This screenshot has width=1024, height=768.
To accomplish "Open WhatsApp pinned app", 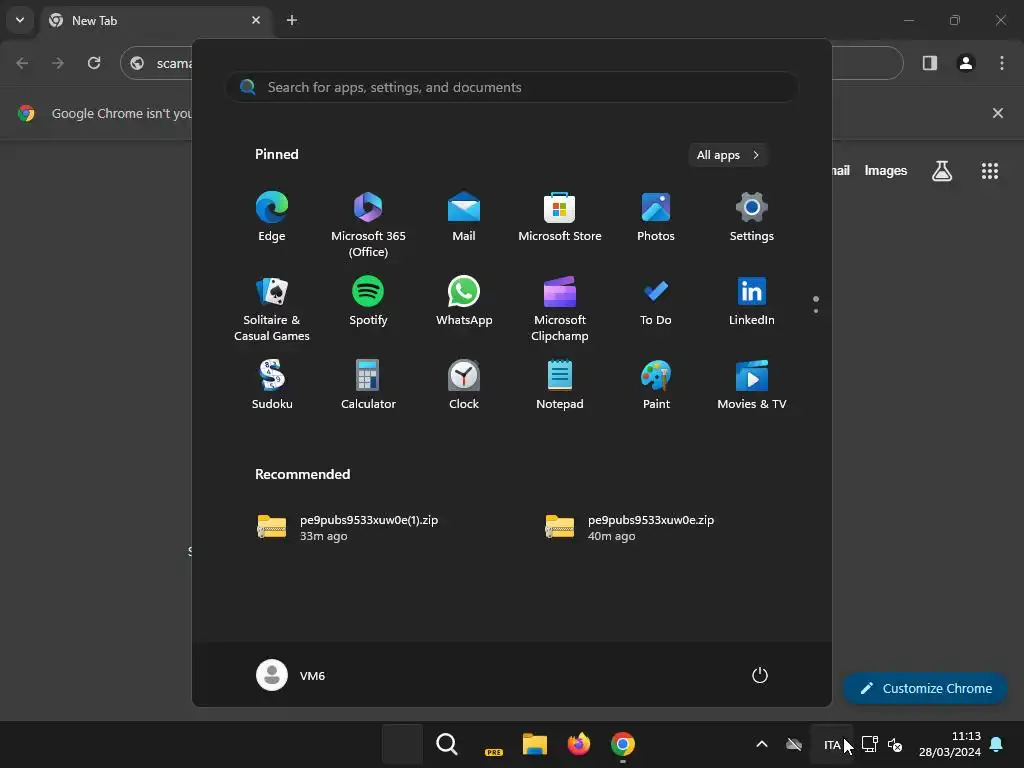I will [x=464, y=301].
